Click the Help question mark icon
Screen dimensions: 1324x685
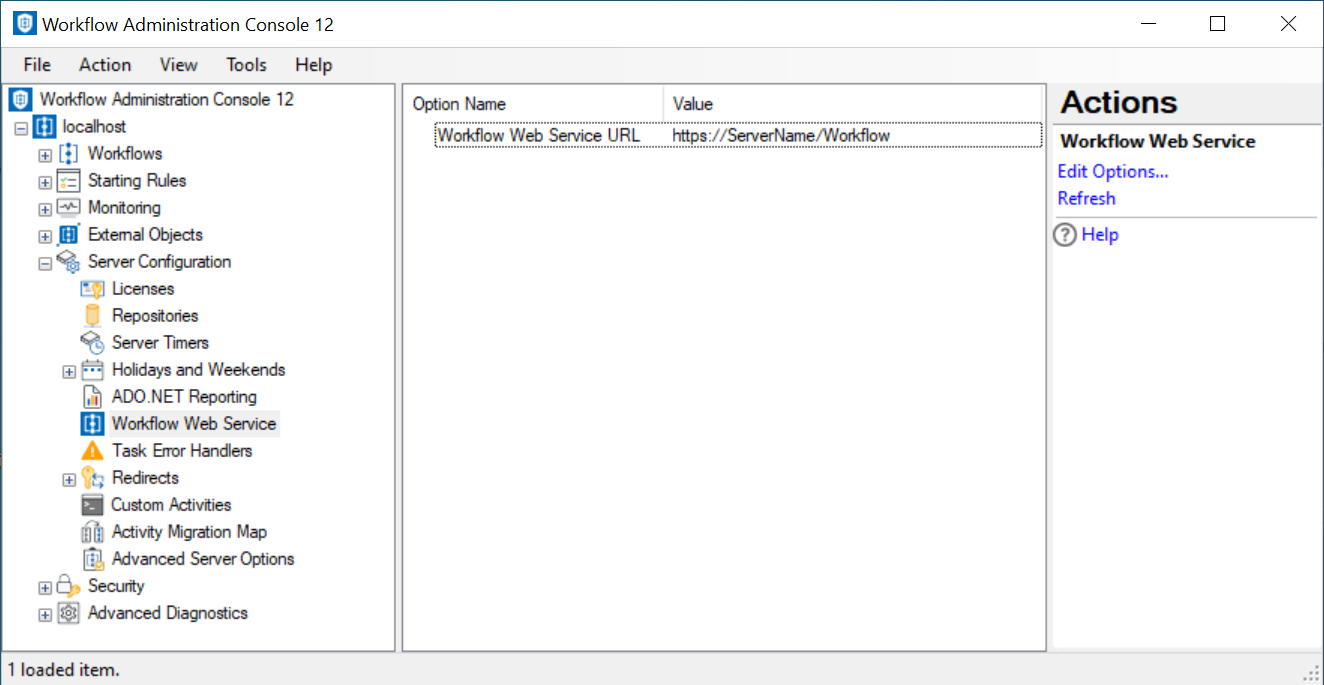[x=1066, y=235]
